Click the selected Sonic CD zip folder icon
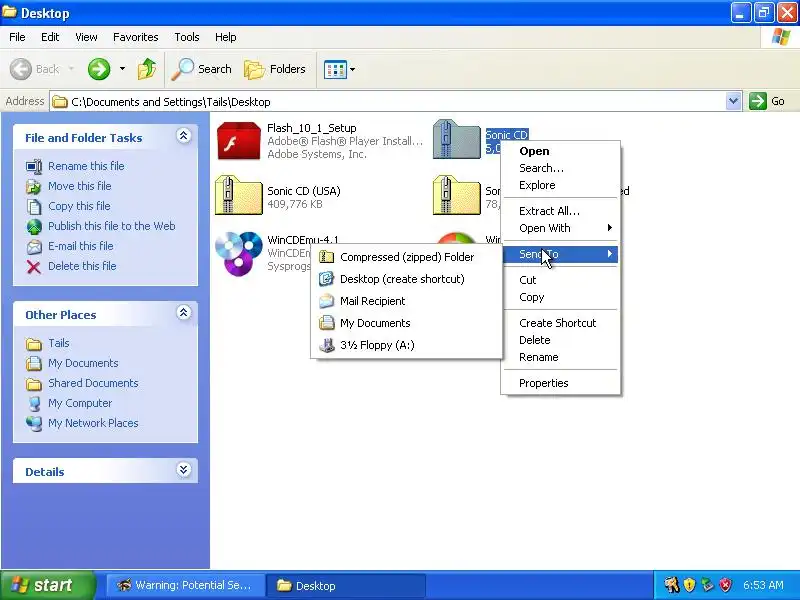Viewport: 800px width, 600px height. [x=457, y=139]
